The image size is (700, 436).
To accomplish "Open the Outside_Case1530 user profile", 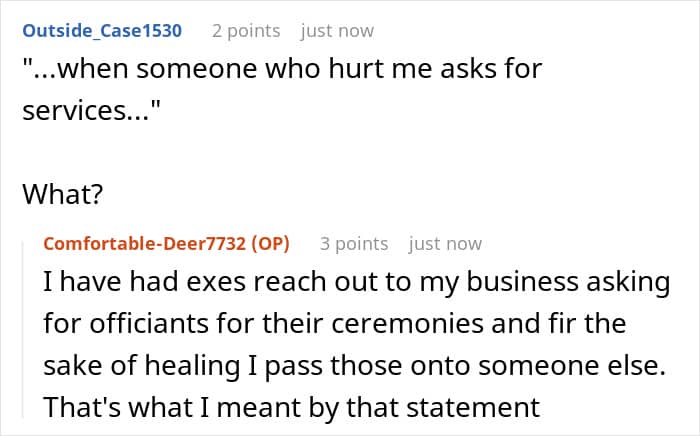I will coord(102,31).
